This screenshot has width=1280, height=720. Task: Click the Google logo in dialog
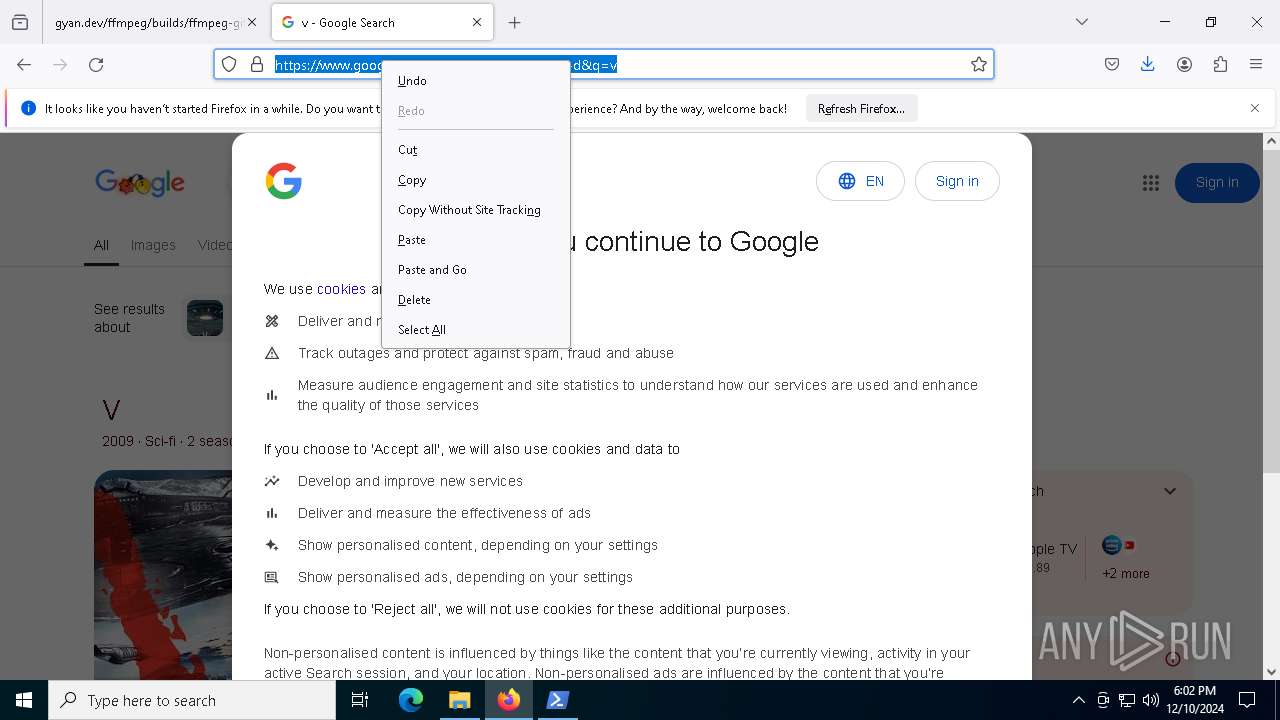(284, 181)
